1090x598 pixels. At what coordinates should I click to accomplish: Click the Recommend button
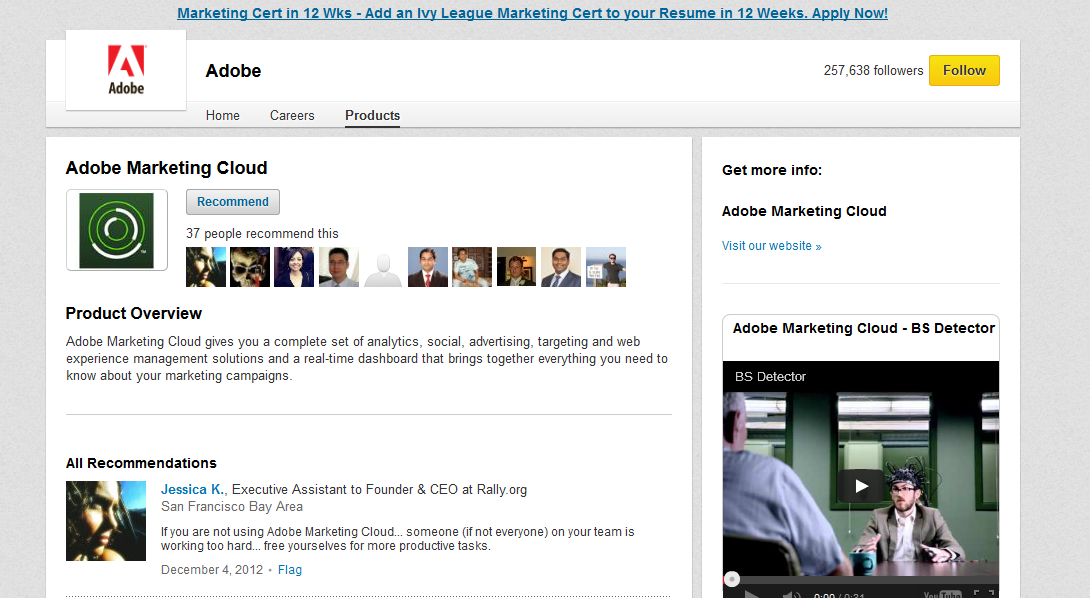233,202
